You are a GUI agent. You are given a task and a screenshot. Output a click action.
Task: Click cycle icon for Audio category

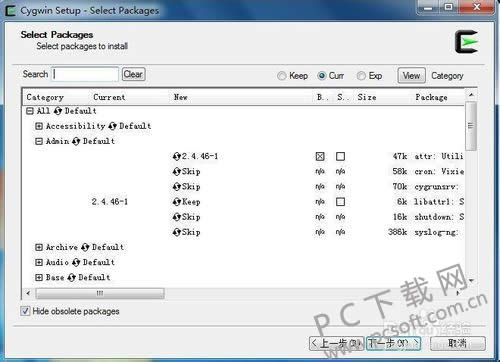click(76, 262)
